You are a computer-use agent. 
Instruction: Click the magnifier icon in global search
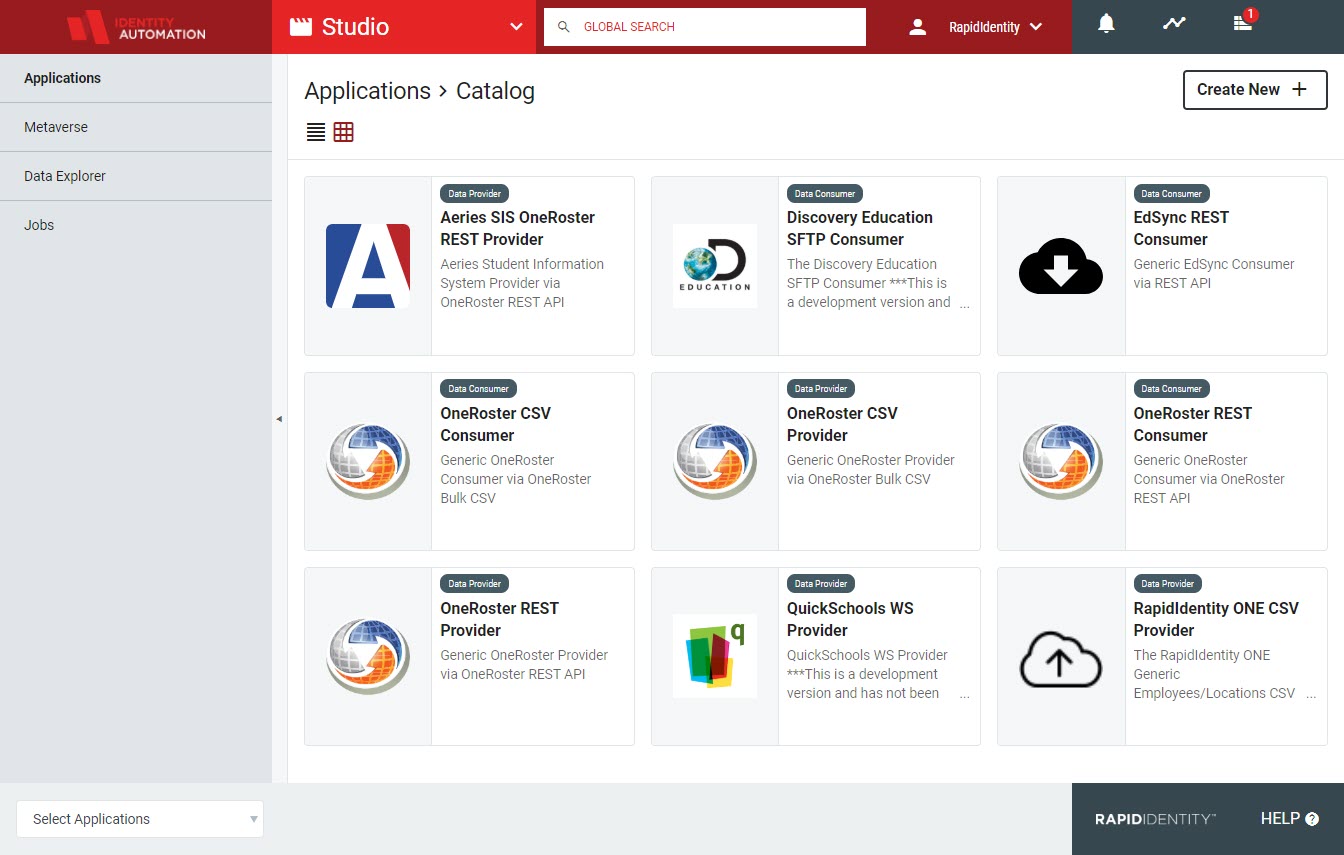click(564, 27)
